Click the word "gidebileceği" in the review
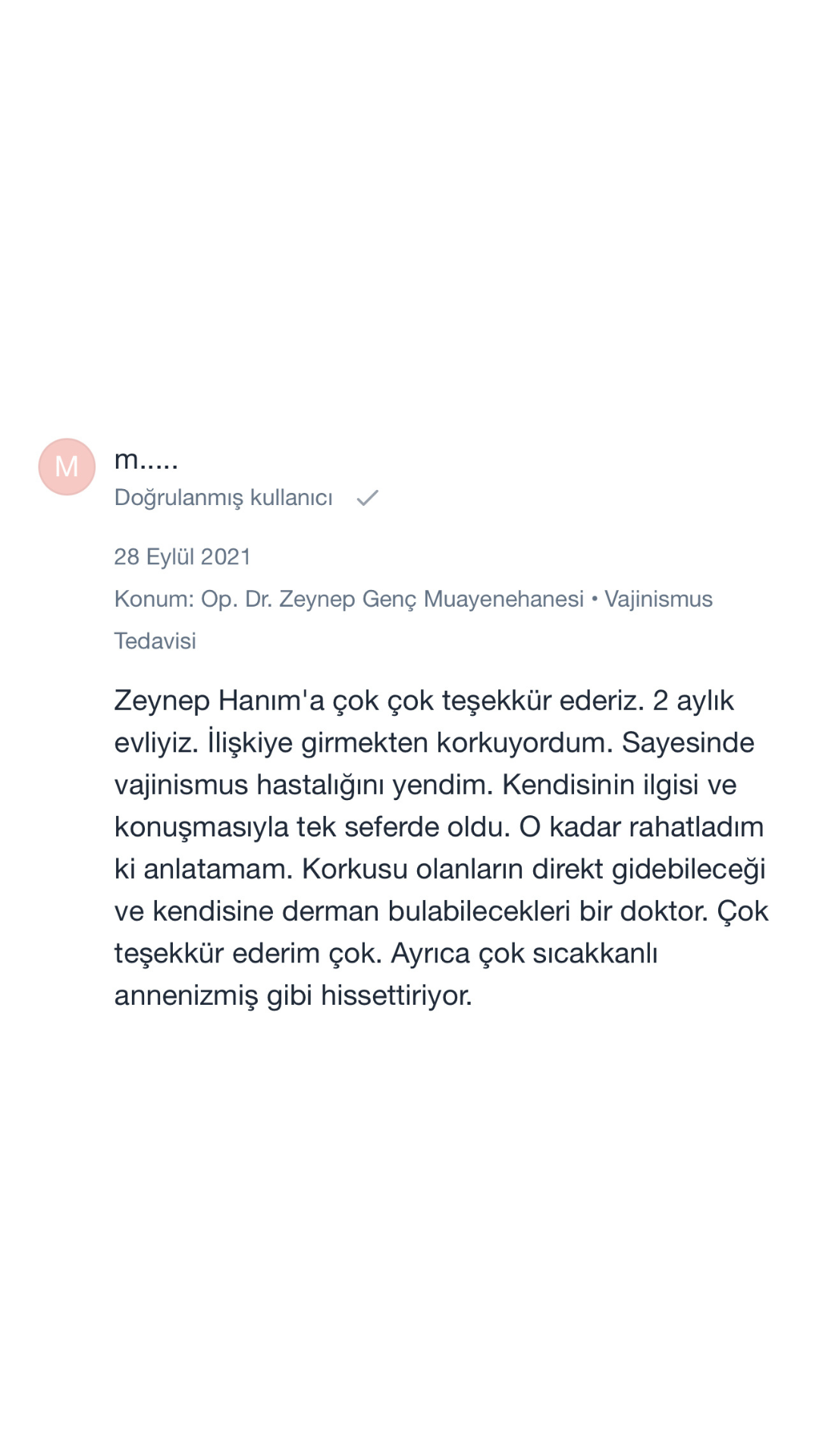The image size is (819, 1456). tap(689, 869)
